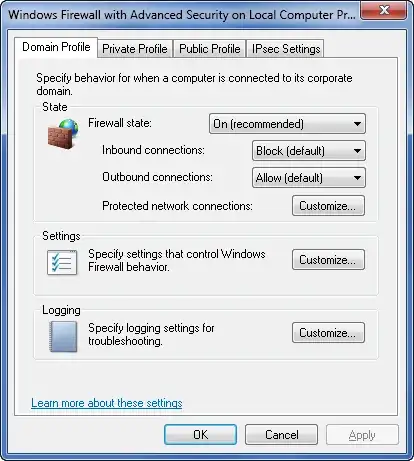Image resolution: width=414 pixels, height=461 pixels.
Task: Open the Firewall state dropdown
Action: [287, 124]
